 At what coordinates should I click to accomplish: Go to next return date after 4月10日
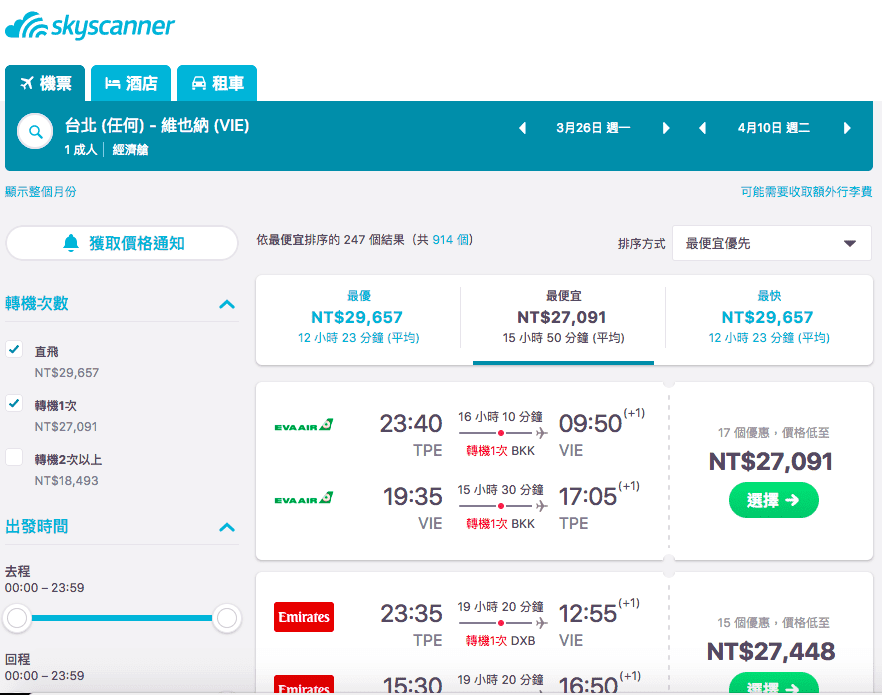(x=847, y=128)
